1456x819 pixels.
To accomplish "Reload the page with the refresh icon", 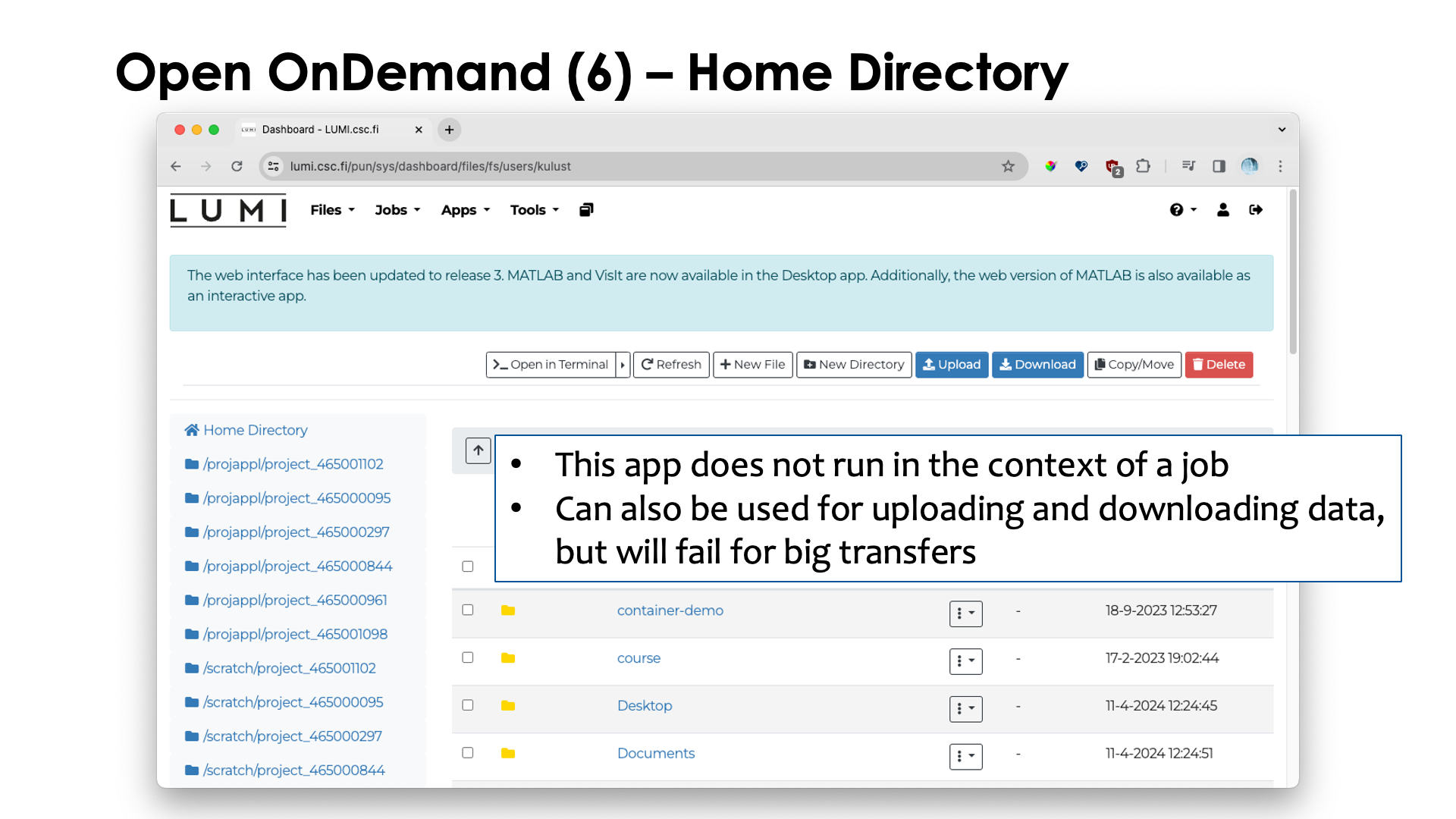I will click(237, 166).
